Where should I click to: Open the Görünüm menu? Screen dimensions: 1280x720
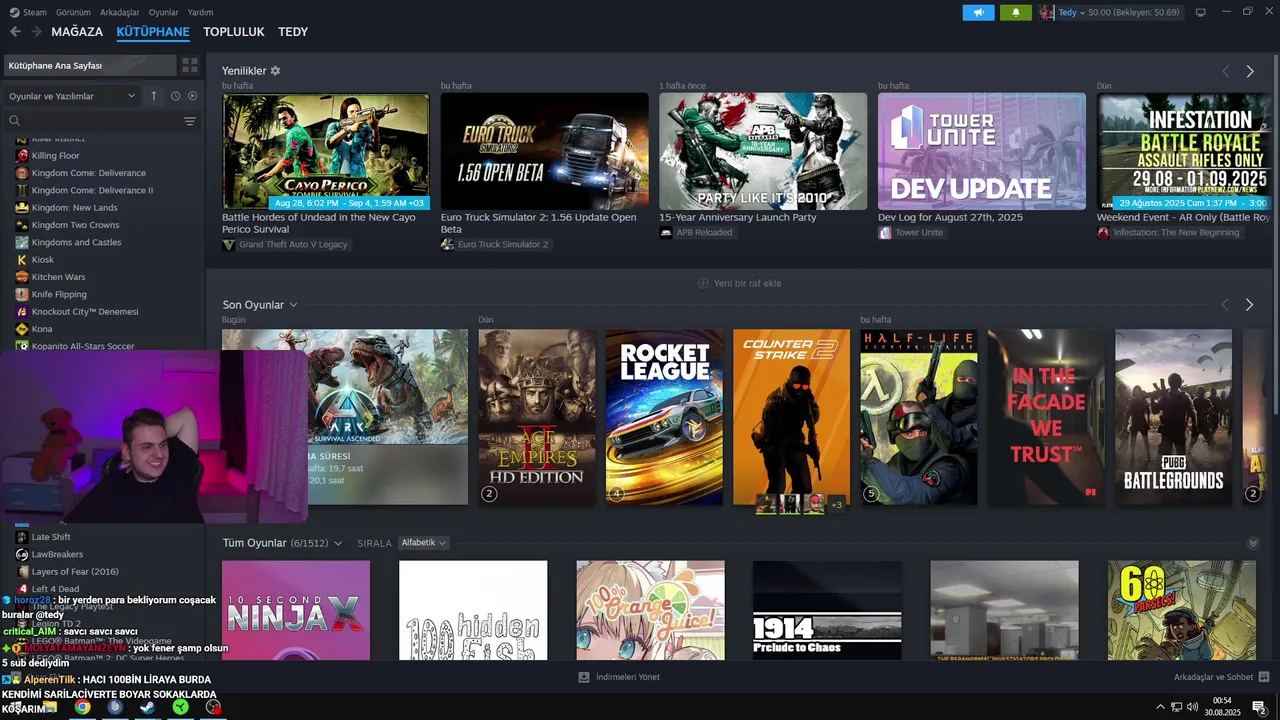coord(73,12)
